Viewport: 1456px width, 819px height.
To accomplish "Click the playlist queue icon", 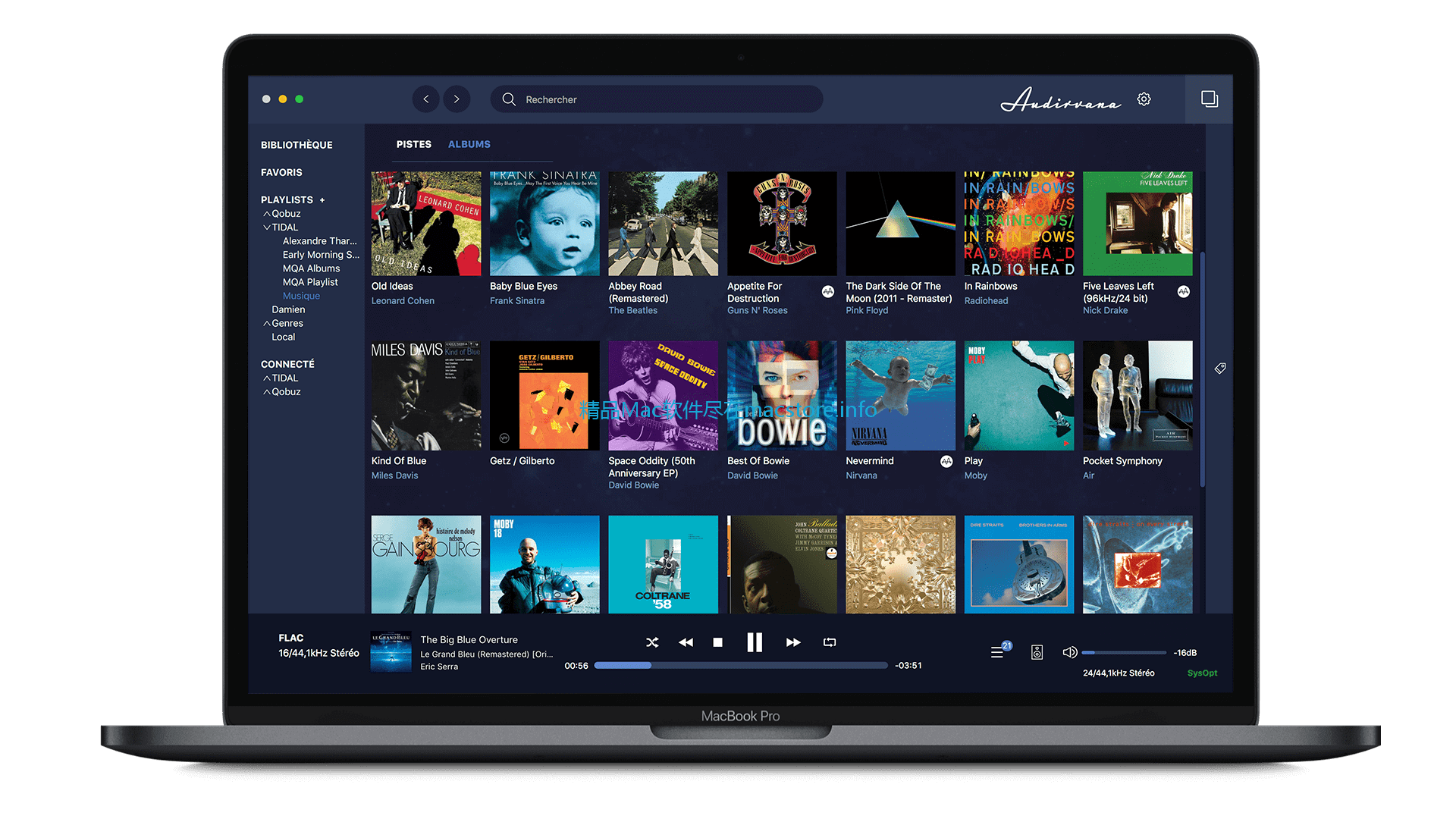I will [x=998, y=652].
